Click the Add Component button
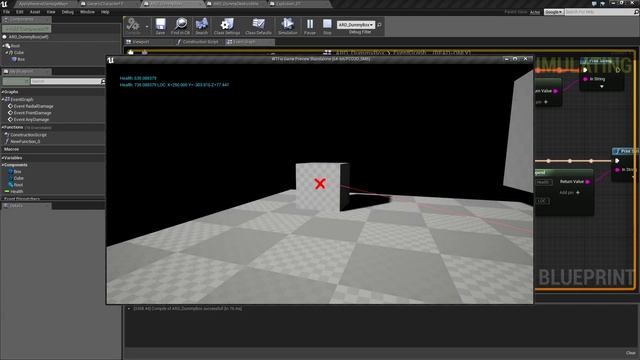The height and width of the screenshot is (360, 640). [27, 29]
